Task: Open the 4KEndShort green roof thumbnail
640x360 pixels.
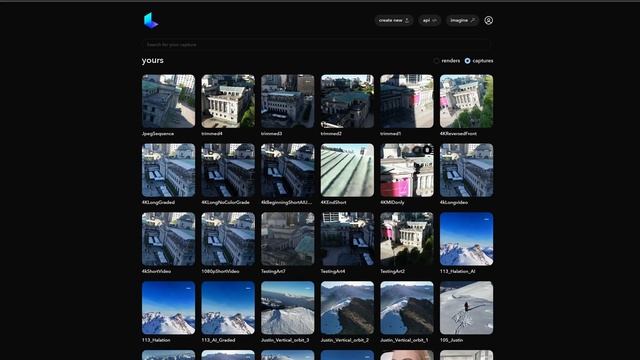Action: 347,170
